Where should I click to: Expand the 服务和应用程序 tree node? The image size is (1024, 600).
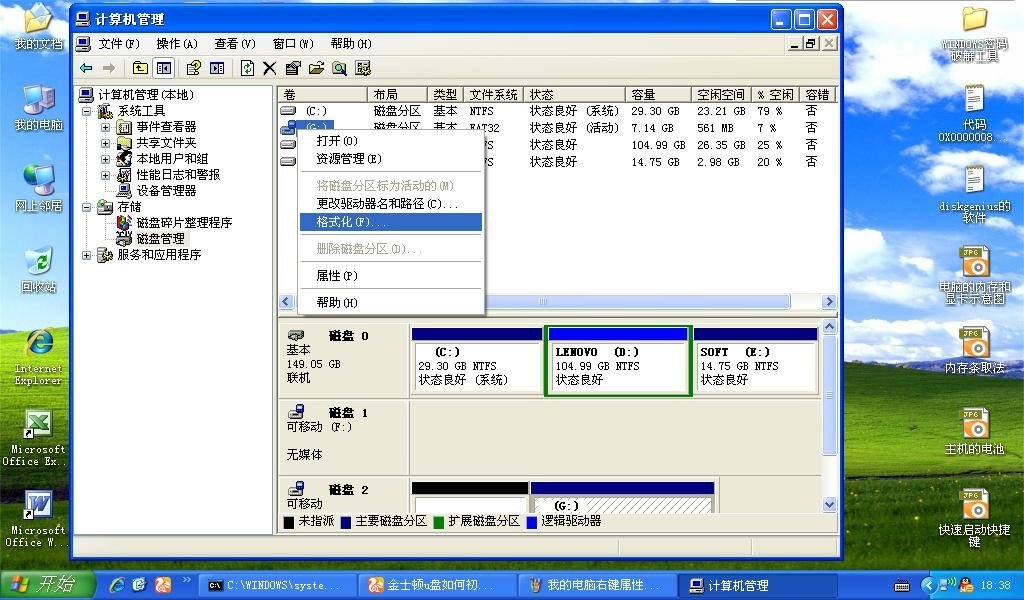(x=87, y=255)
